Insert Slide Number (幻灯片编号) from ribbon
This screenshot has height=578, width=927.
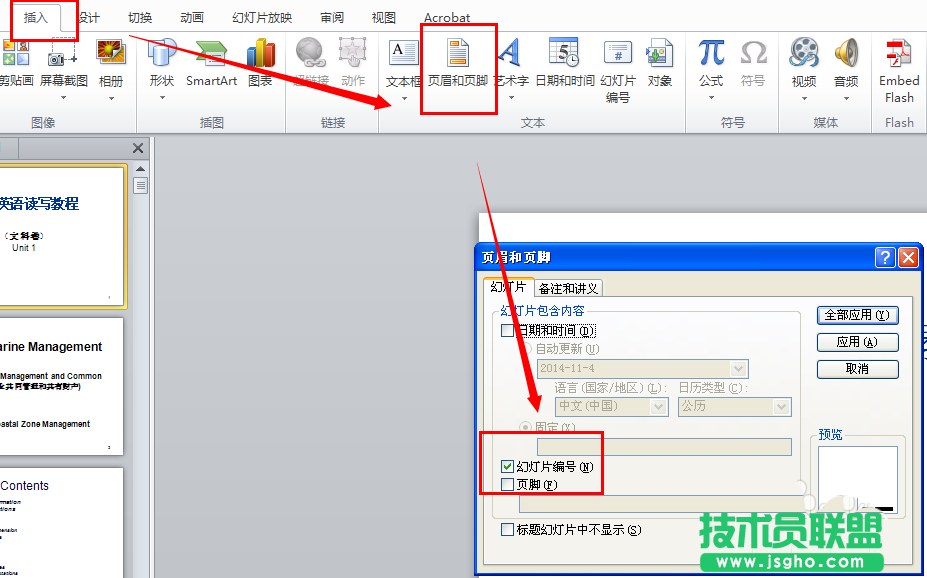click(x=618, y=52)
